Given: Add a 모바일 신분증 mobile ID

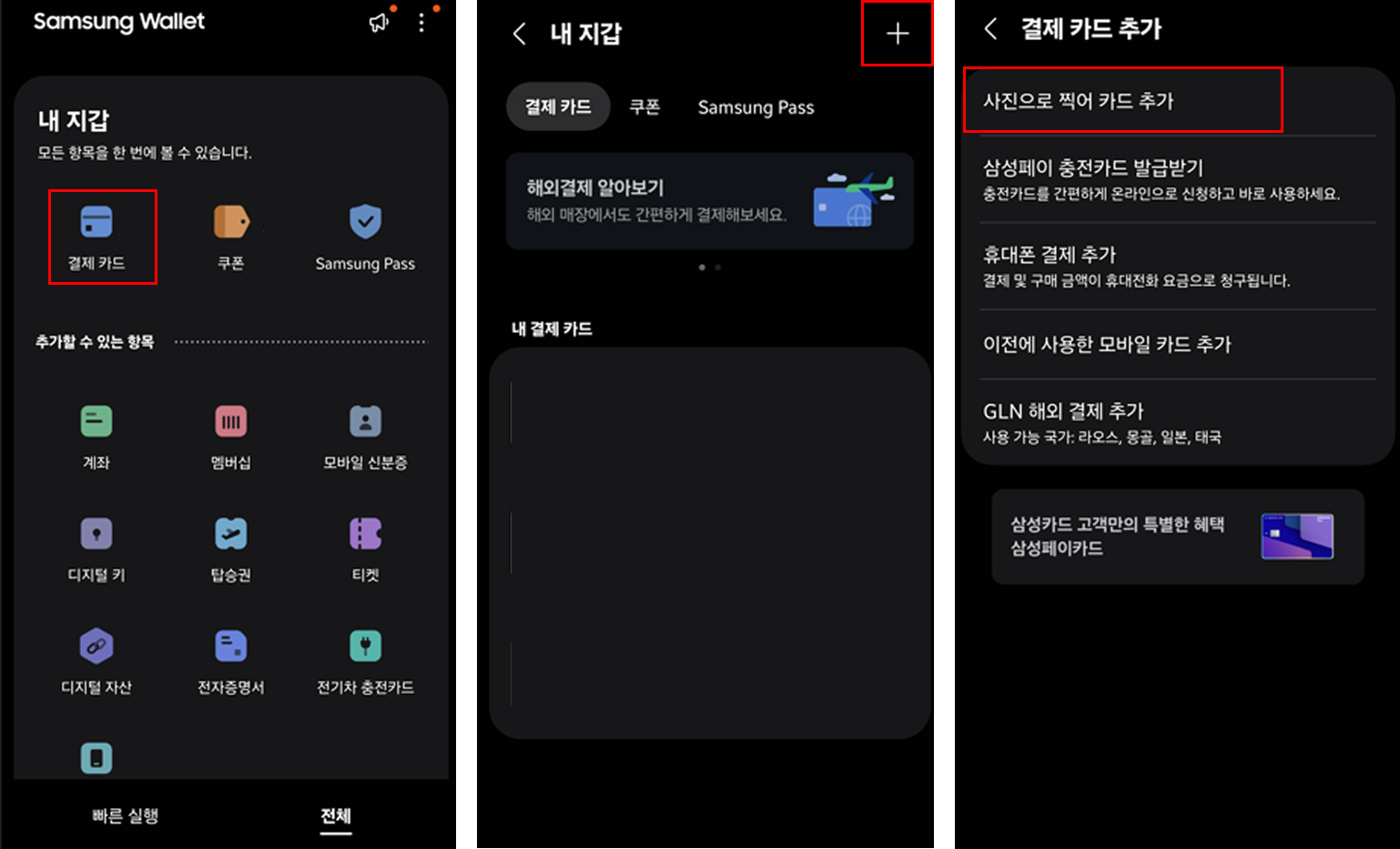Looking at the screenshot, I should (x=365, y=421).
